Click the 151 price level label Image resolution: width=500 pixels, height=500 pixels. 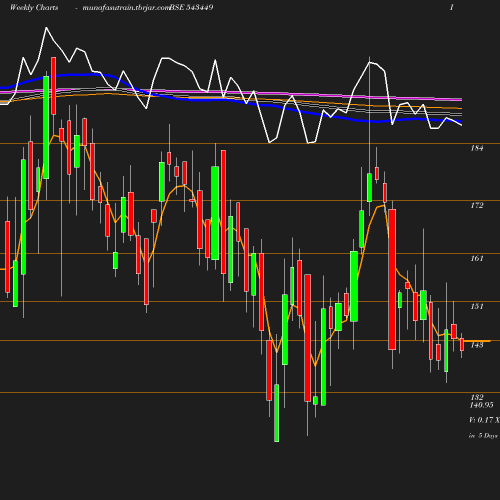[477, 306]
